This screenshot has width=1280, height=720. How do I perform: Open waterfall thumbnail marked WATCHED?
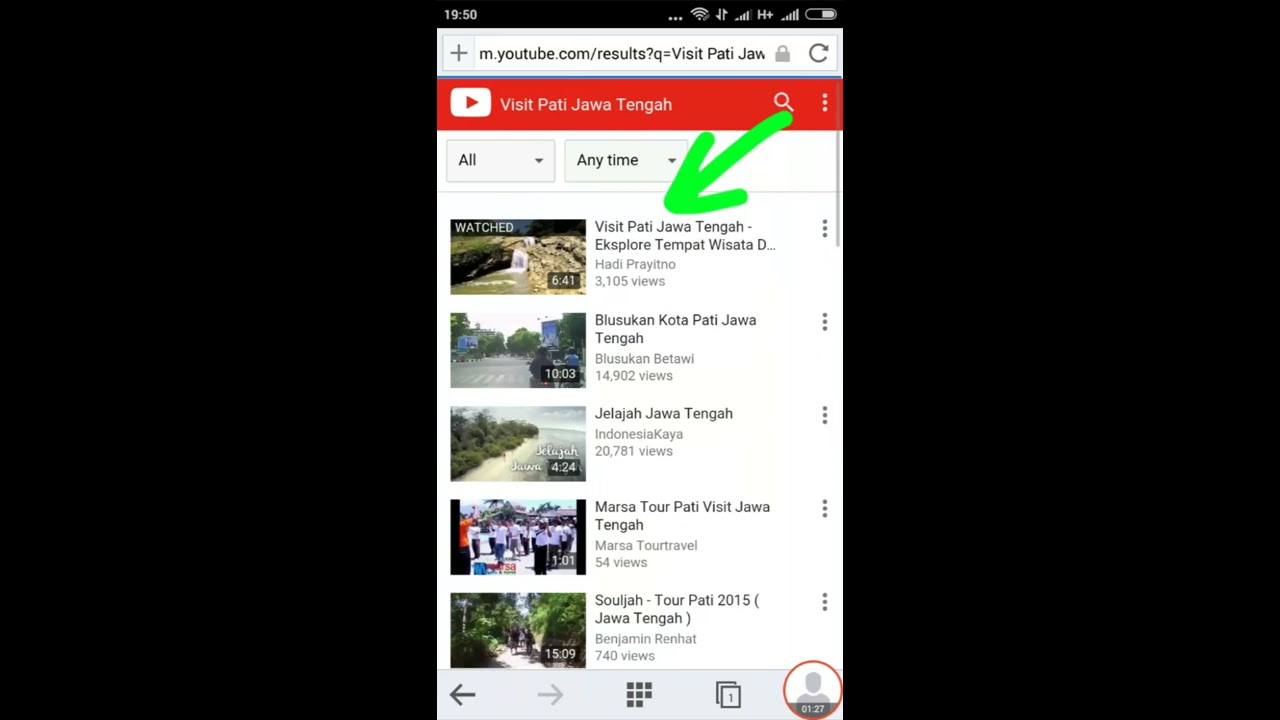(x=518, y=257)
